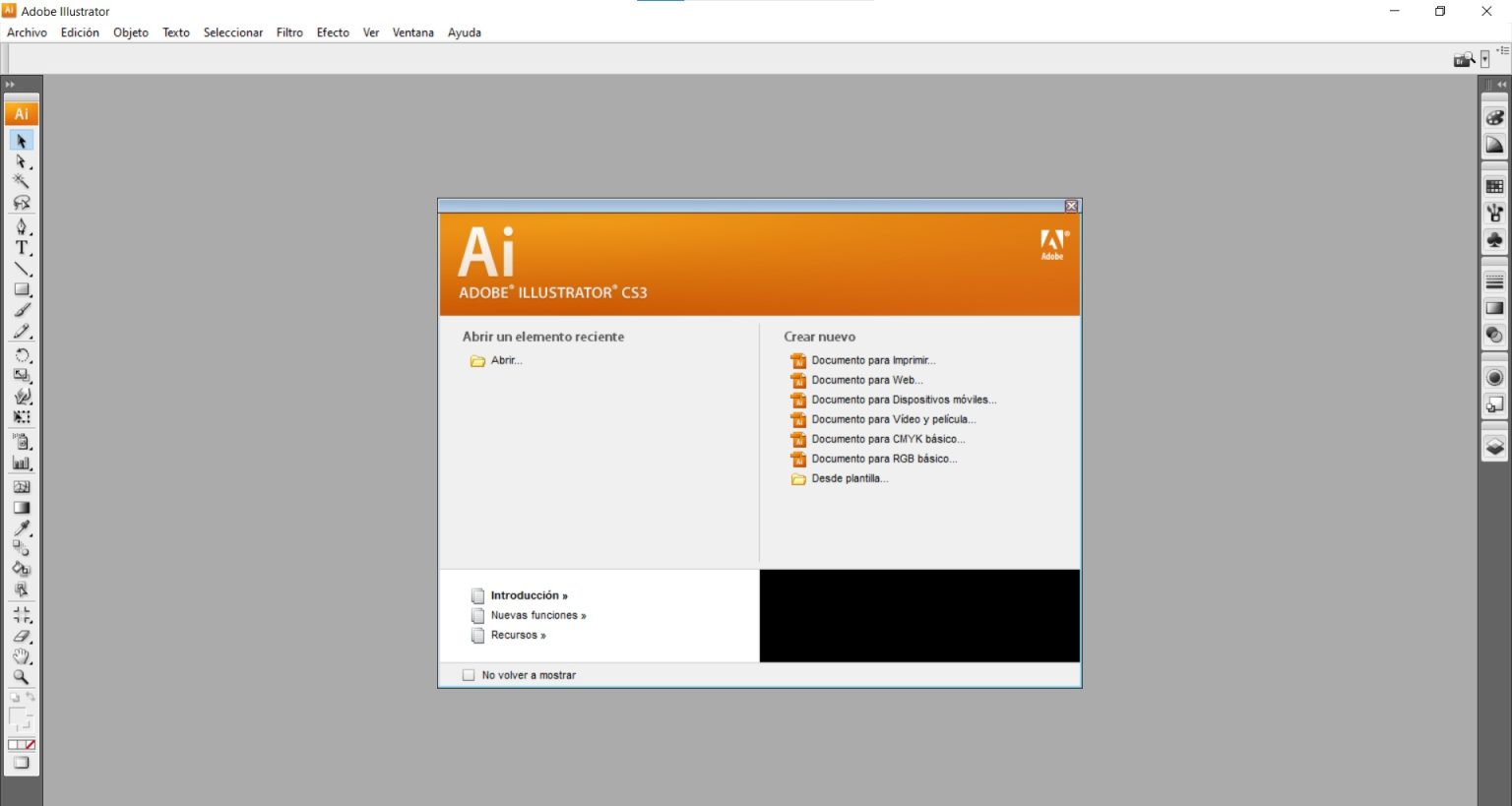Choose the Lasso tool
This screenshot has height=806, width=1512.
[21, 203]
